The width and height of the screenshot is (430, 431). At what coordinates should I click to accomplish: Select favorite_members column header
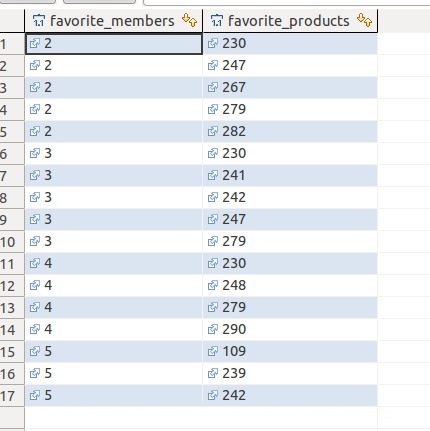point(113,21)
